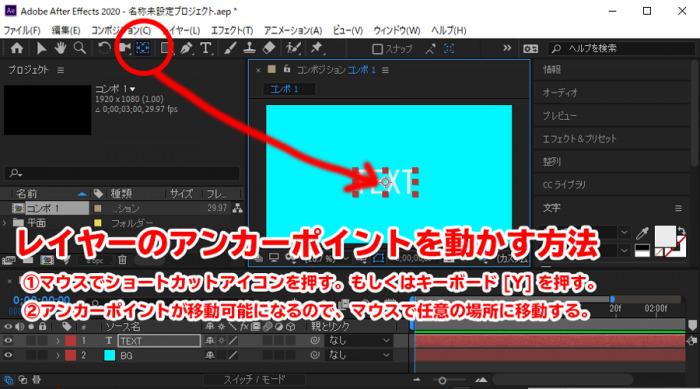Screen dimensions: 700x389
Task: Choose the Puppet Pin tool
Action: pyautogui.click(x=317, y=48)
